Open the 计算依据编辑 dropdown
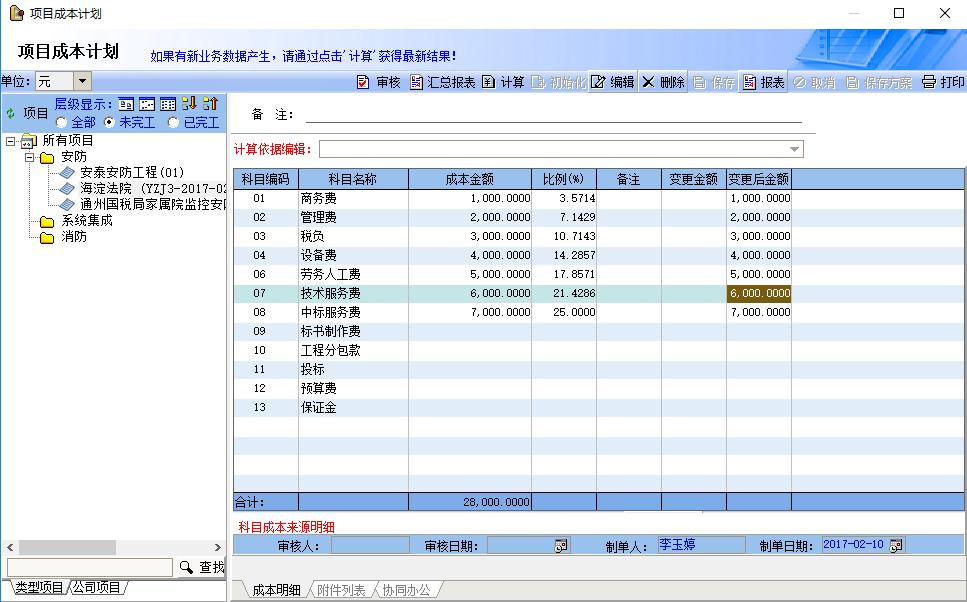The width and height of the screenshot is (967, 602). (795, 149)
